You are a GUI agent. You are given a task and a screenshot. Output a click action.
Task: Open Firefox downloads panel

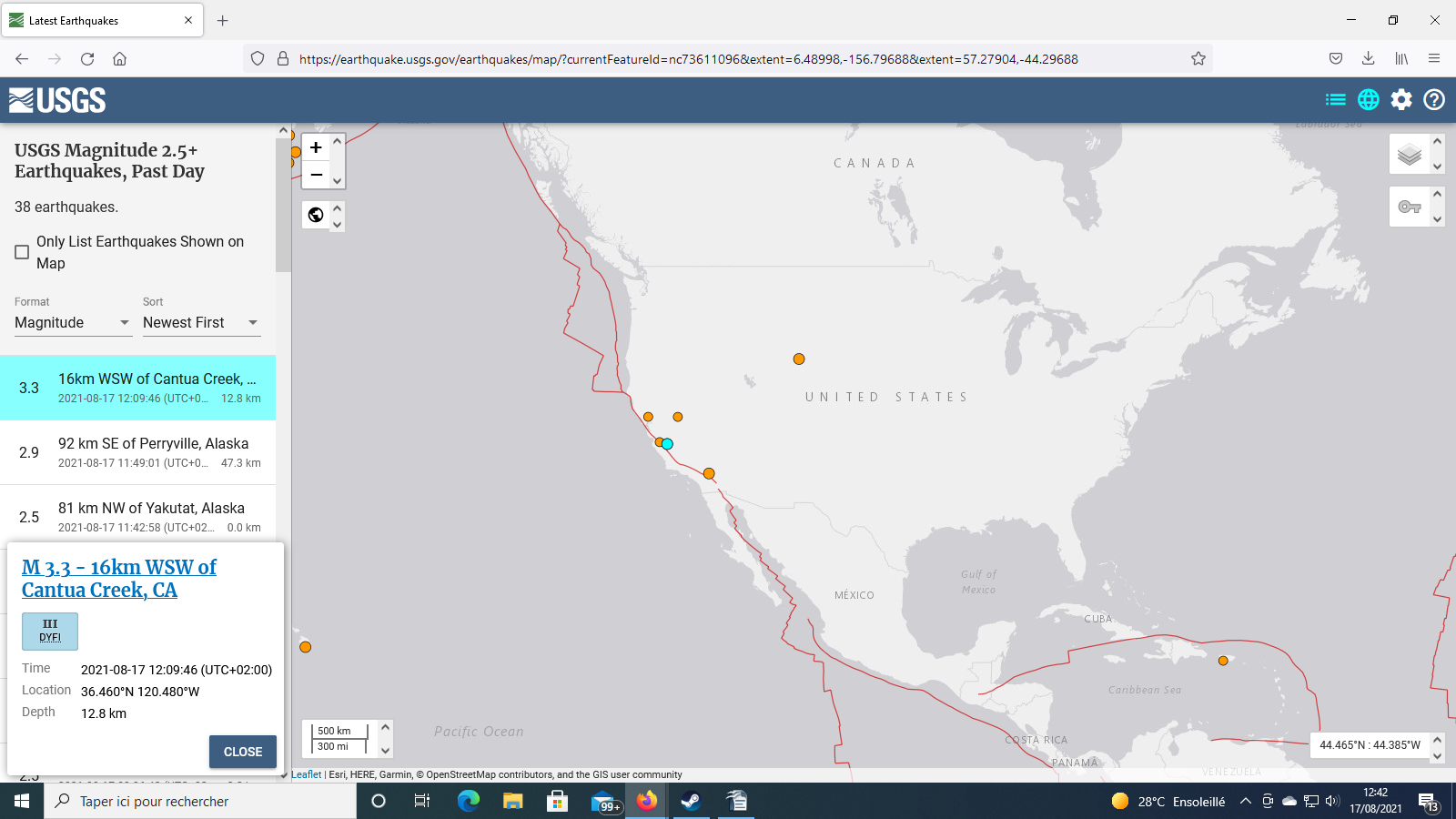tap(1368, 59)
